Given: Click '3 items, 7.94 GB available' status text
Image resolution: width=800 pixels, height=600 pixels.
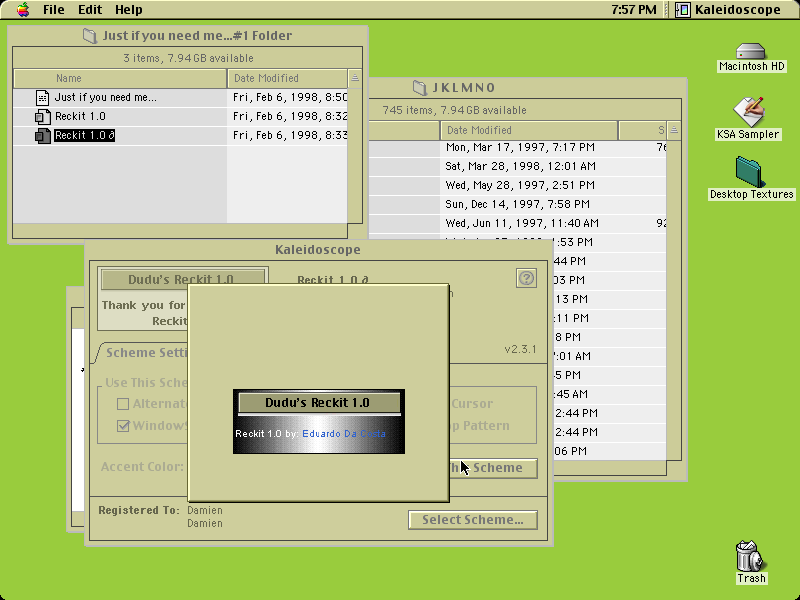Looking at the screenshot, I should tap(188, 58).
